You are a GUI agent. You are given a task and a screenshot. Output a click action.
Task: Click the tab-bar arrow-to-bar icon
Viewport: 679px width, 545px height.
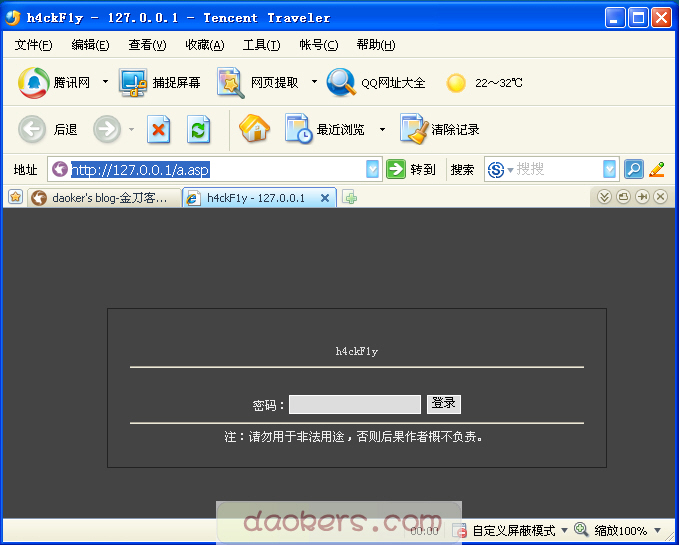[x=642, y=197]
